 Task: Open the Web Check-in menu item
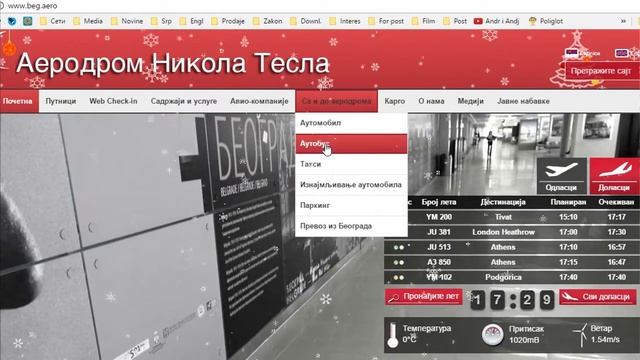(113, 101)
